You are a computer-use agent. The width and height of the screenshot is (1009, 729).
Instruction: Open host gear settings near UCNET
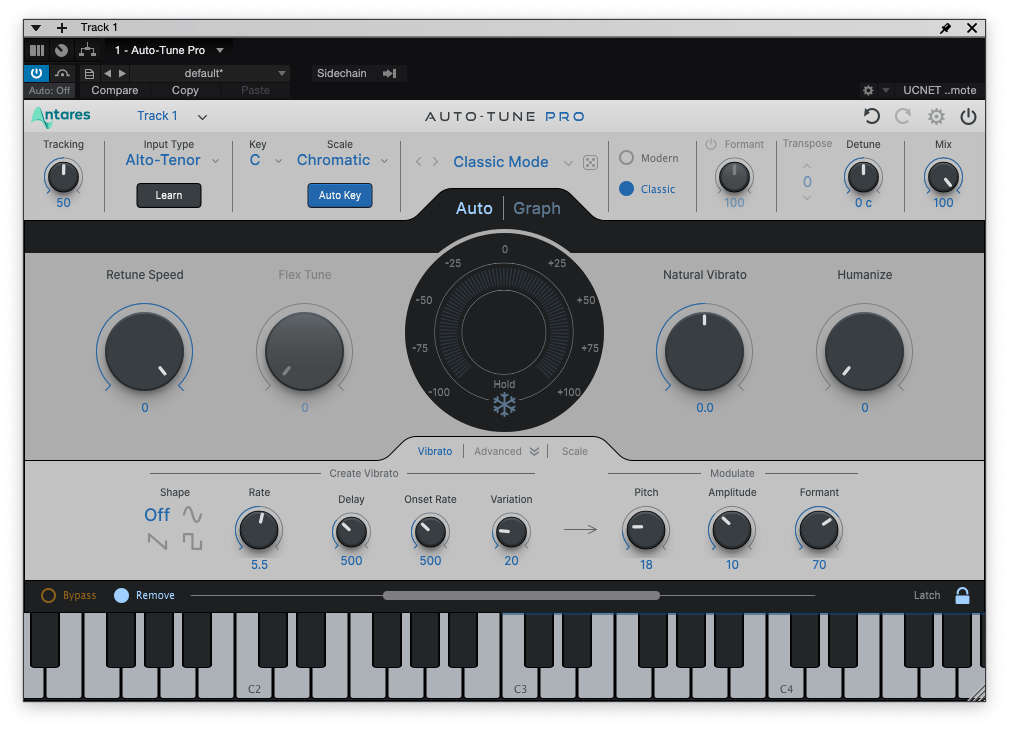click(x=868, y=91)
